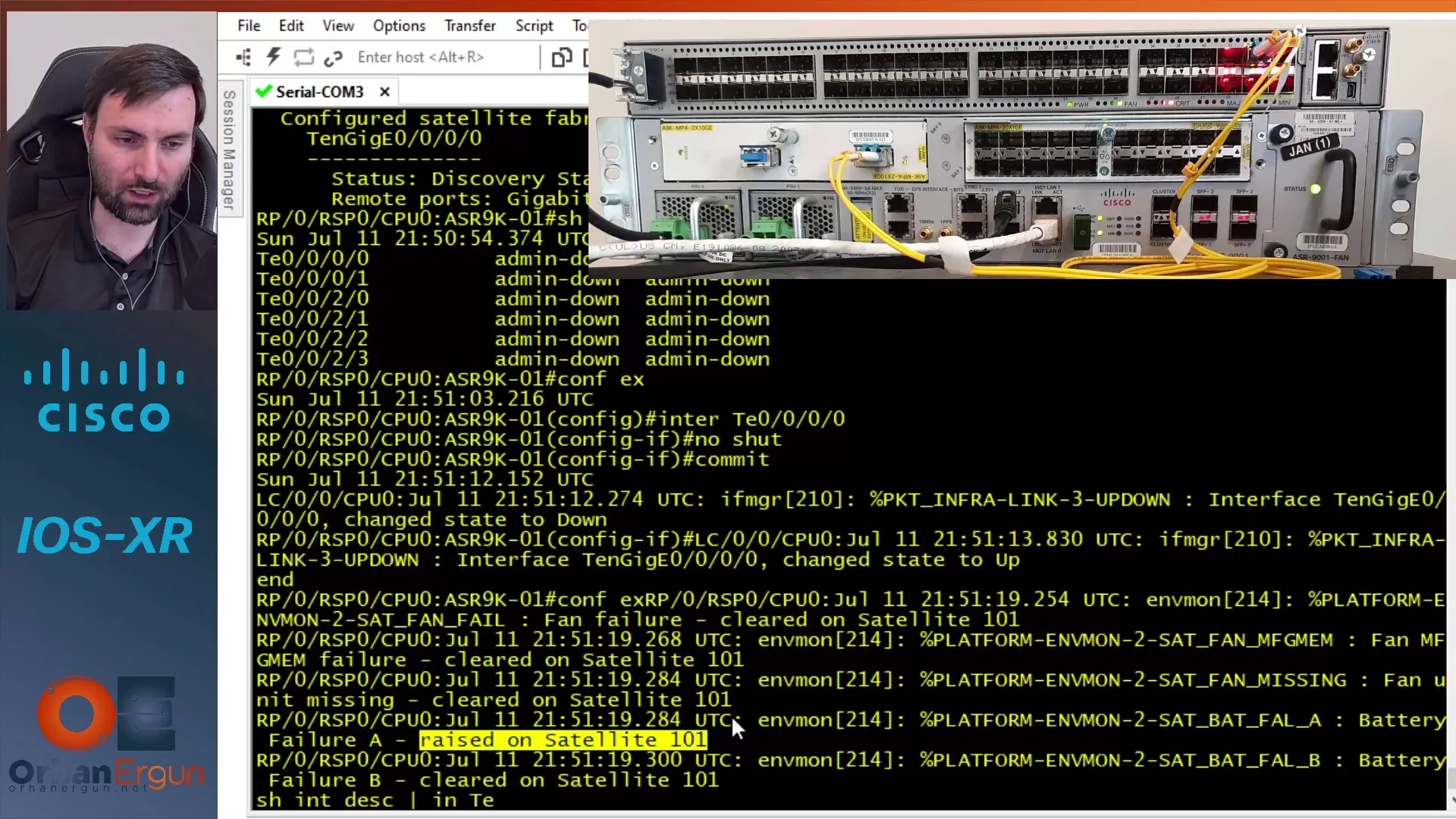This screenshot has height=819, width=1456.
Task: Open the Transfer menu
Action: 469,25
